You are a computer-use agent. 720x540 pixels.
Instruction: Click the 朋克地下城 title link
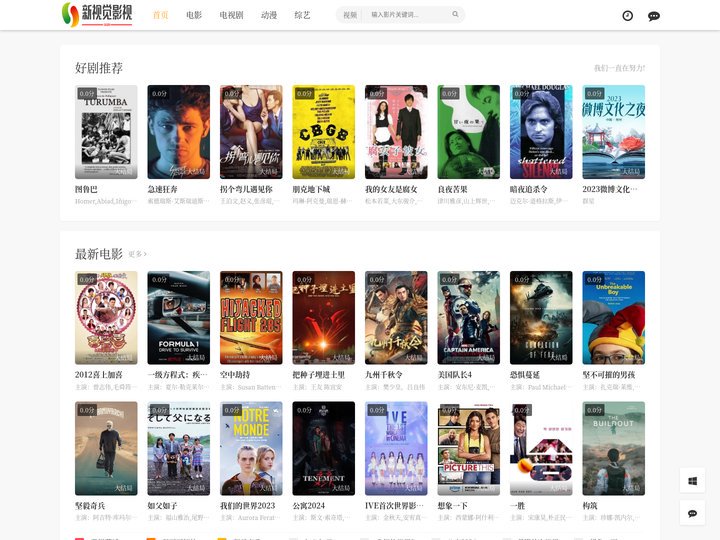point(311,189)
